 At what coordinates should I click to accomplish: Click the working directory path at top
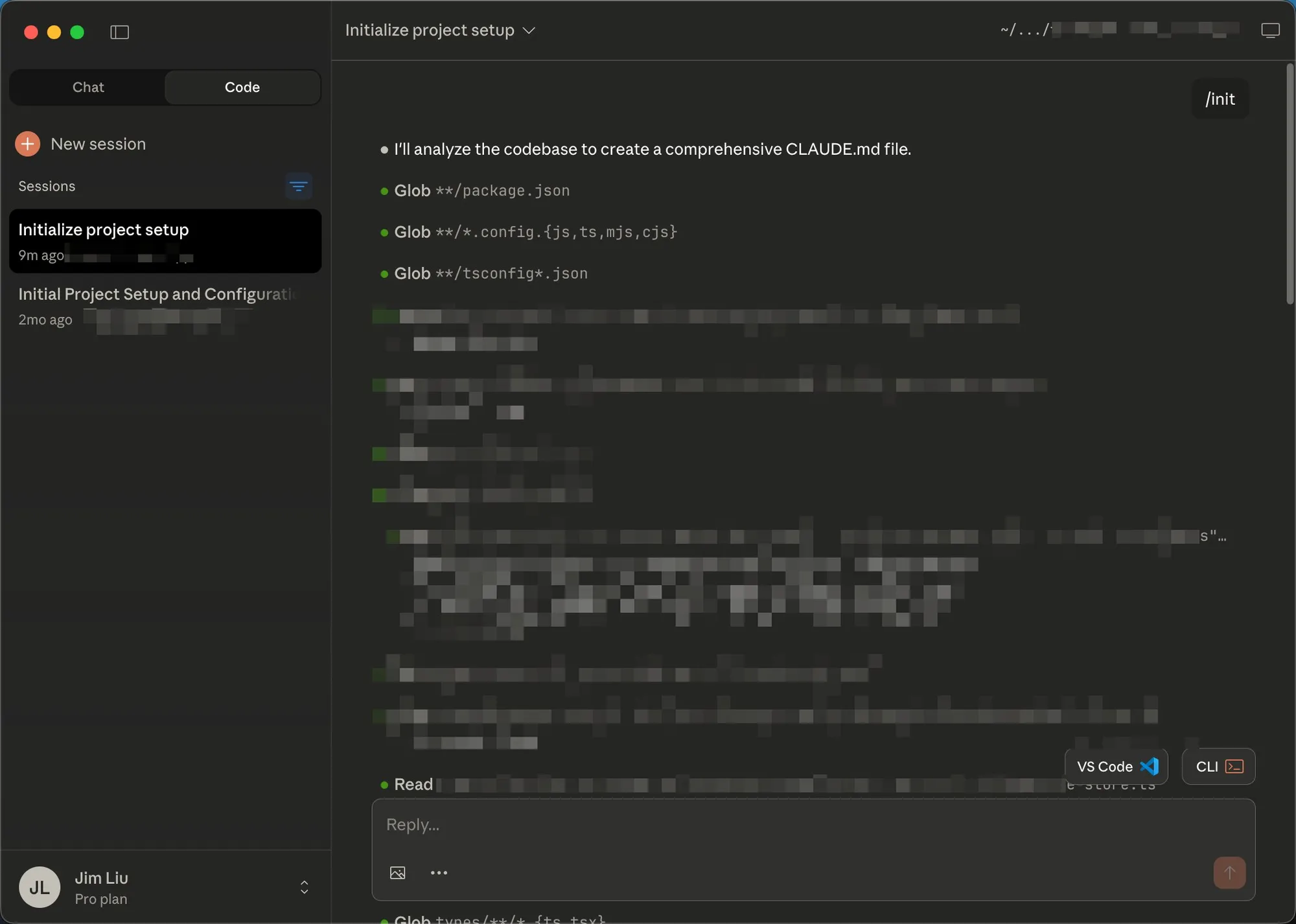tap(1120, 30)
